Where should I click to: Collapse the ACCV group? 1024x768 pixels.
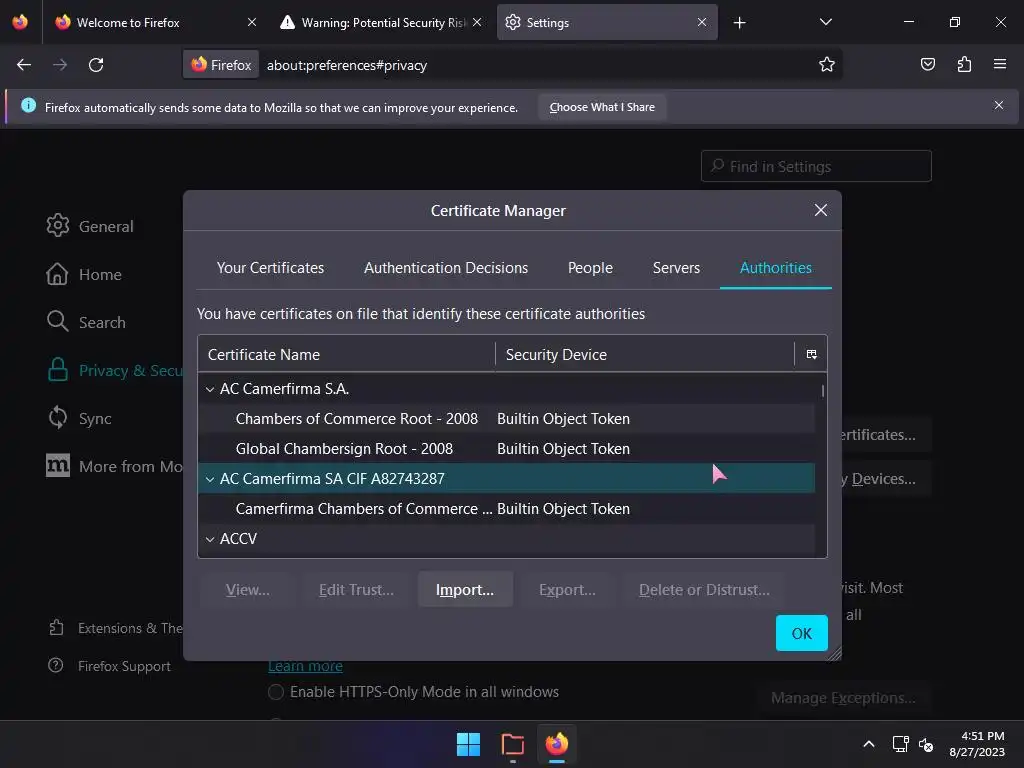[210, 539]
